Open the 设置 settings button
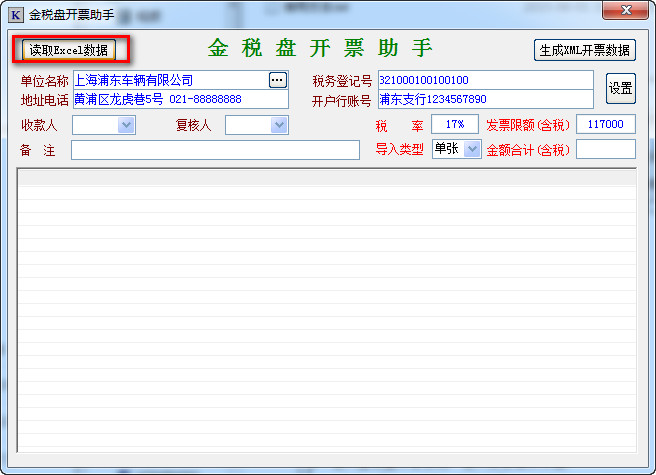 [620, 88]
